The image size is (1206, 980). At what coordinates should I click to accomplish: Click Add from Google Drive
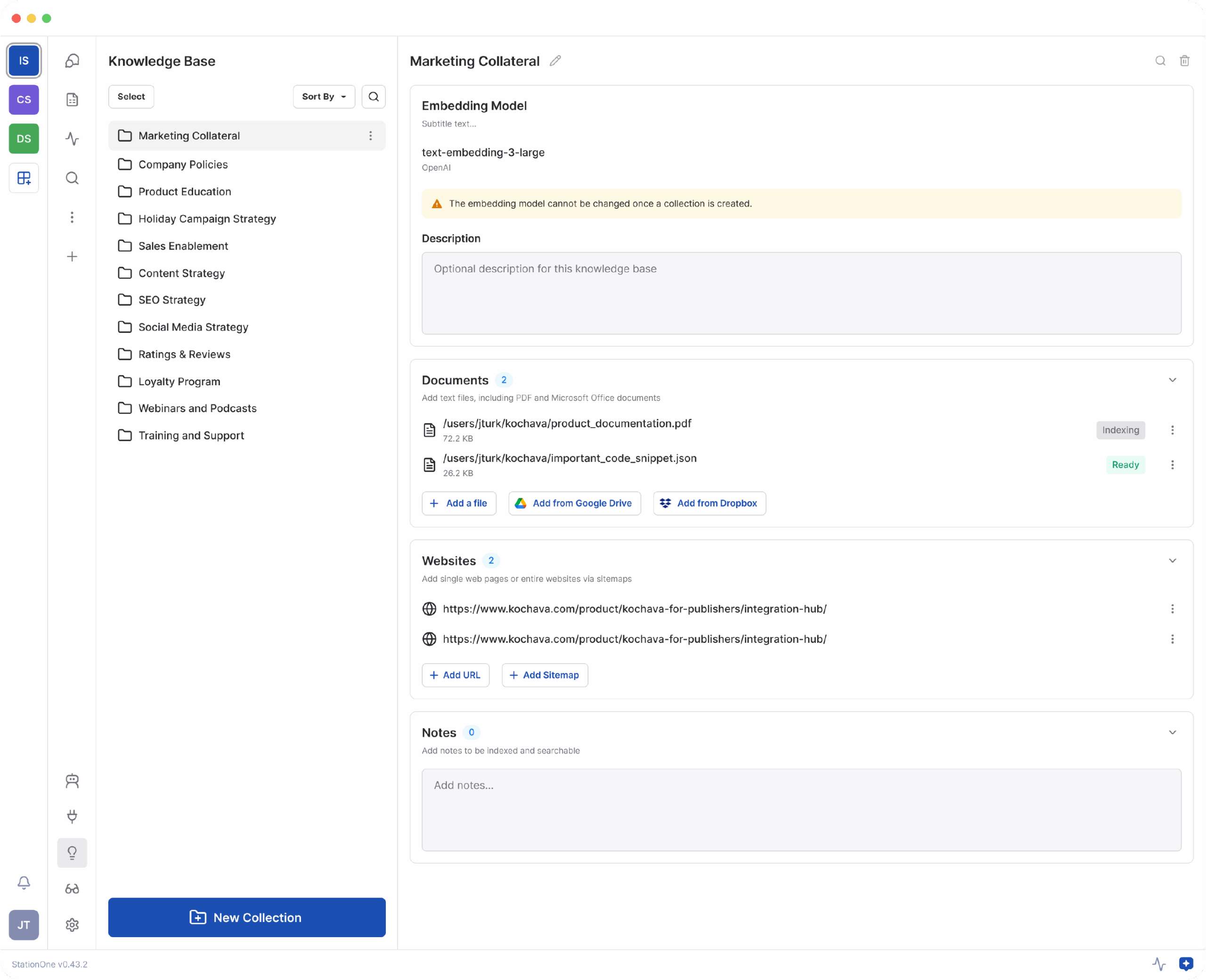574,503
